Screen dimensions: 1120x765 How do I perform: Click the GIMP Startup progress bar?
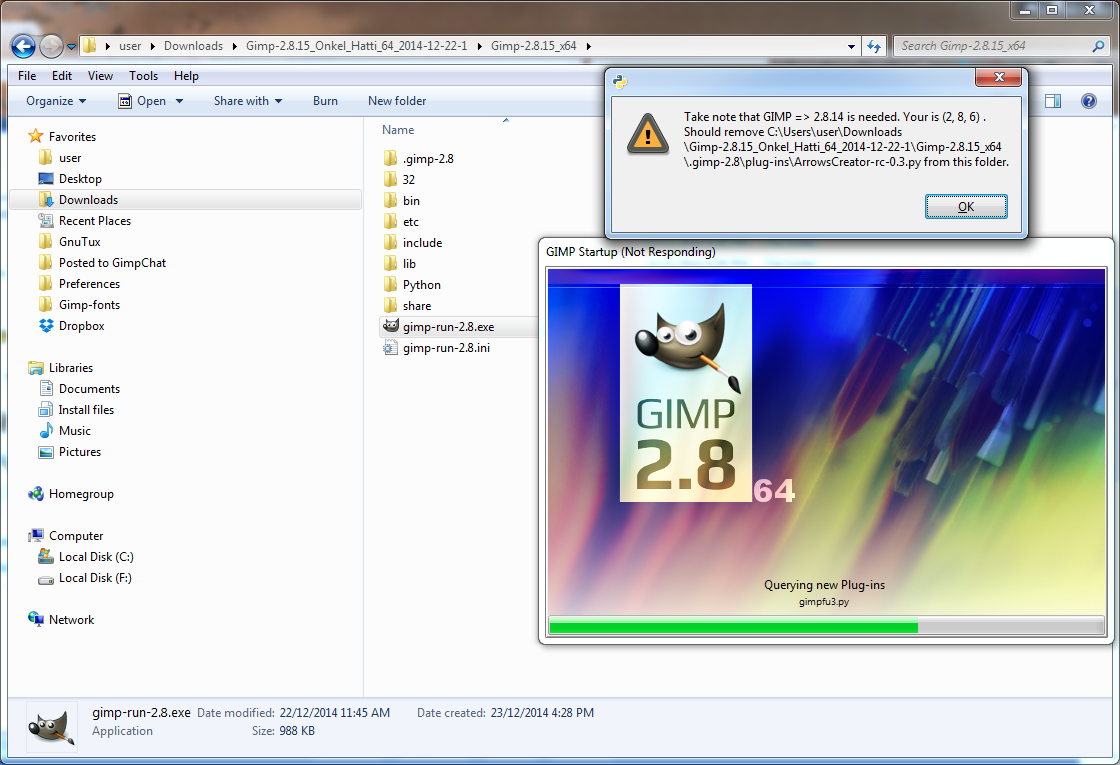point(826,627)
